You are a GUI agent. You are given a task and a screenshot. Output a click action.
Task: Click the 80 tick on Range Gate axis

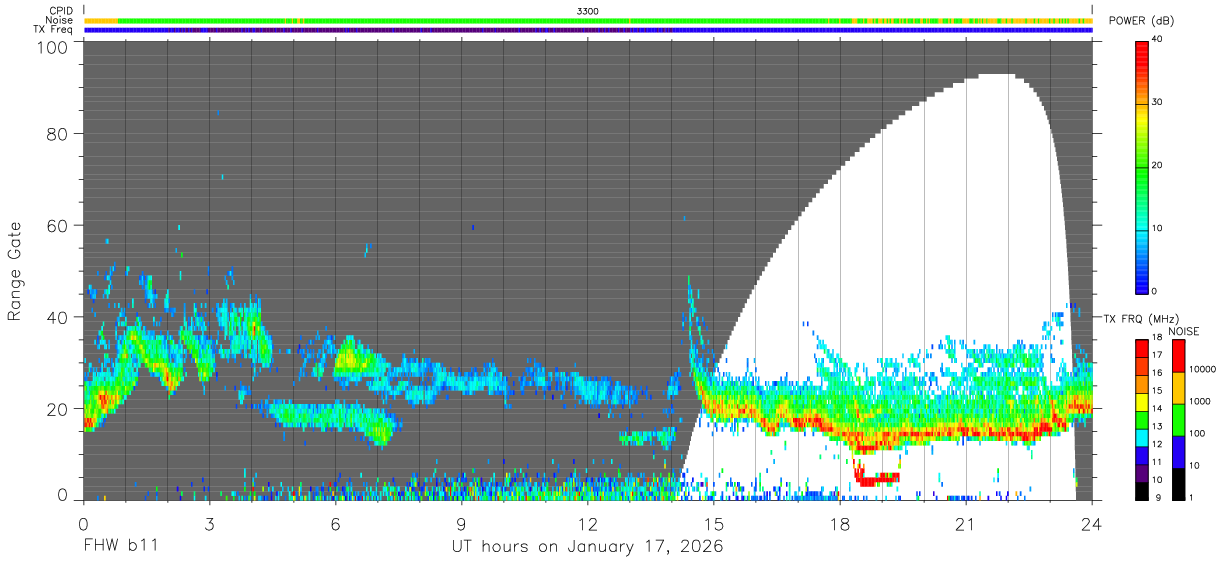tap(58, 134)
